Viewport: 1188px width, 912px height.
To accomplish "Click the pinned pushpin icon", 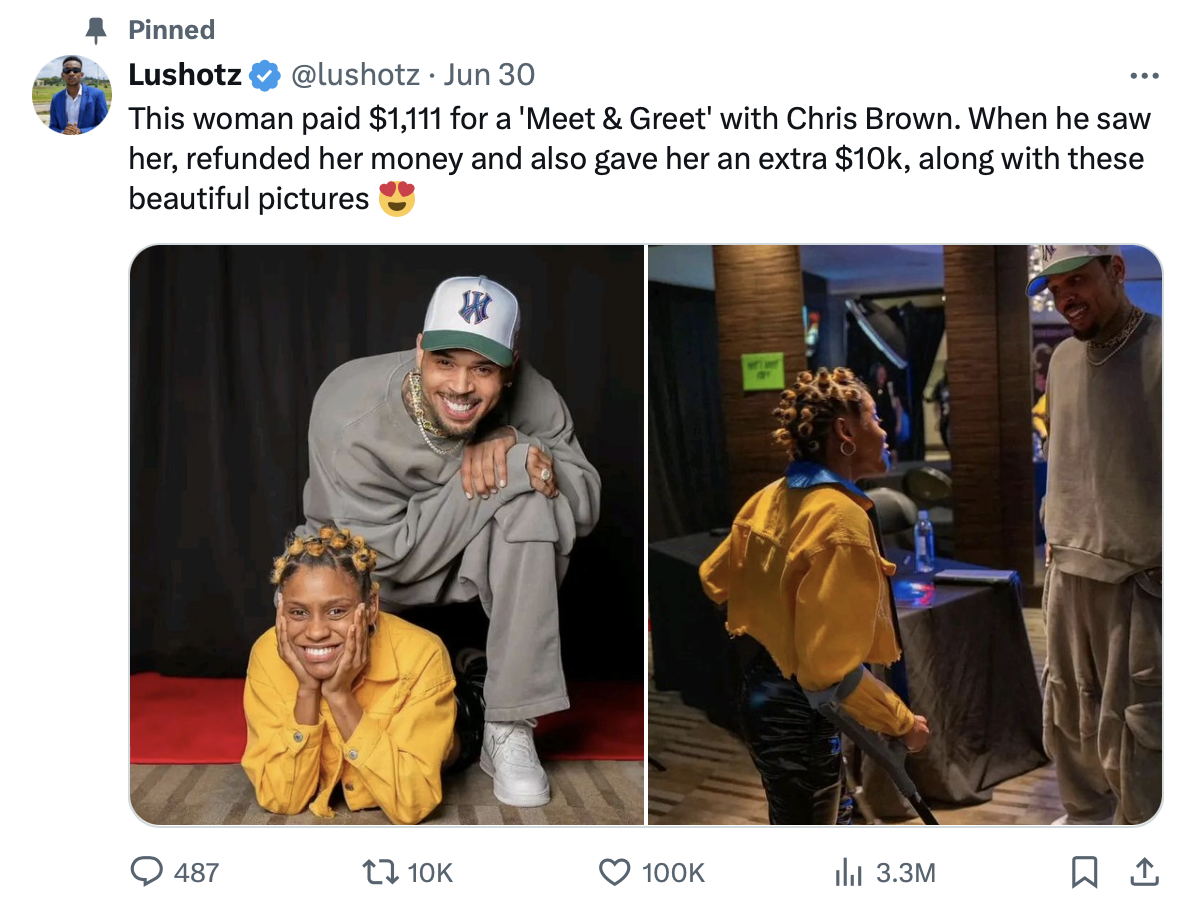I will pos(96,30).
